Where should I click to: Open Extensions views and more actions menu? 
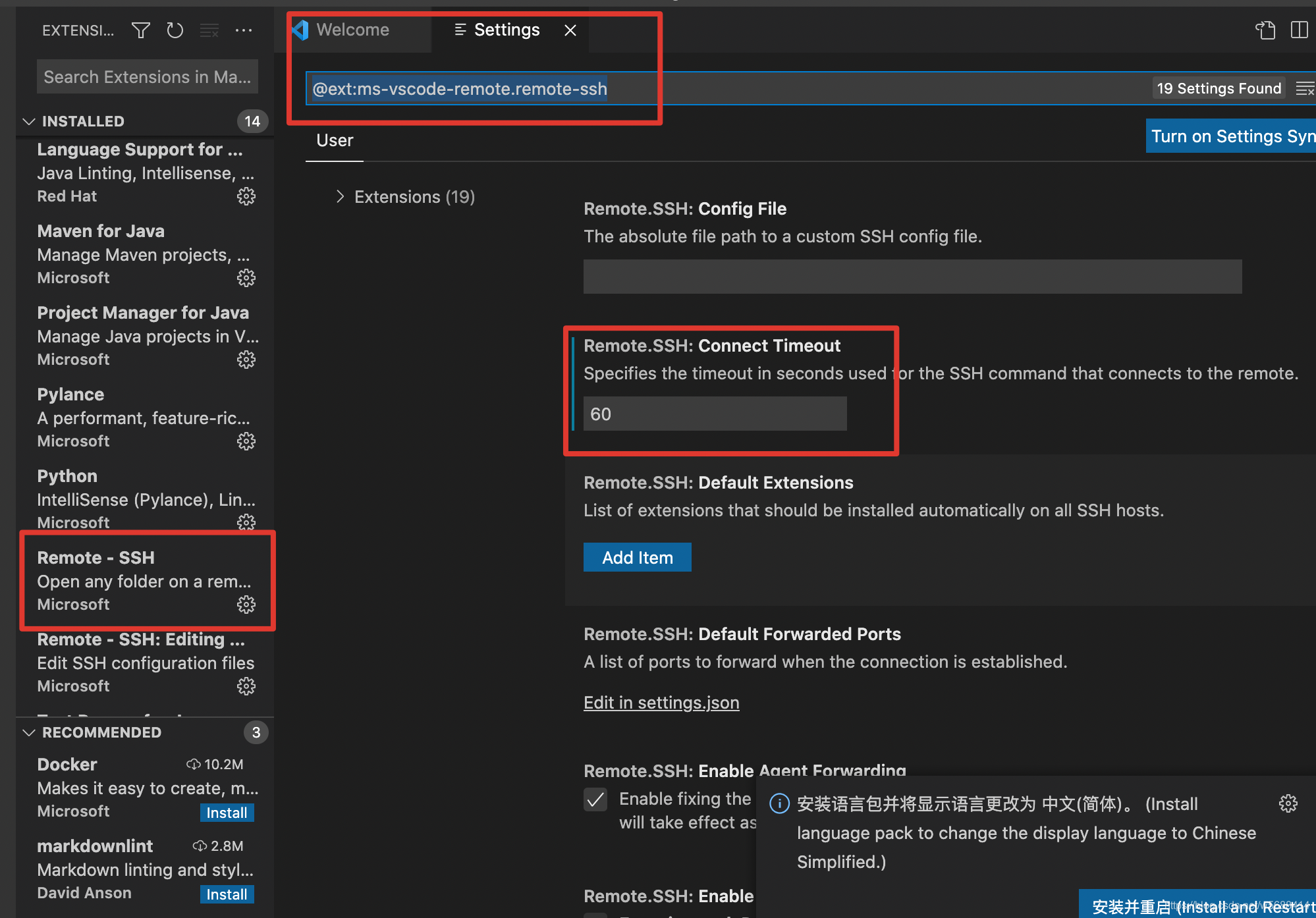(244, 30)
